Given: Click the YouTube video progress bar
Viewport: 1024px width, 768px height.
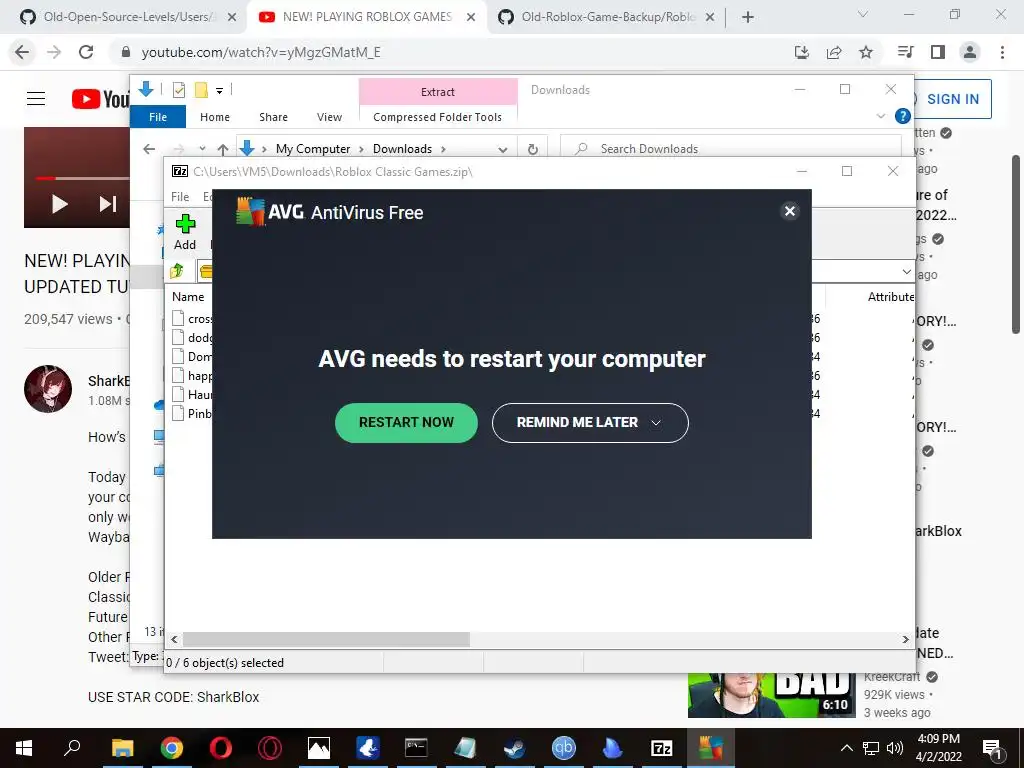Looking at the screenshot, I should (83, 178).
